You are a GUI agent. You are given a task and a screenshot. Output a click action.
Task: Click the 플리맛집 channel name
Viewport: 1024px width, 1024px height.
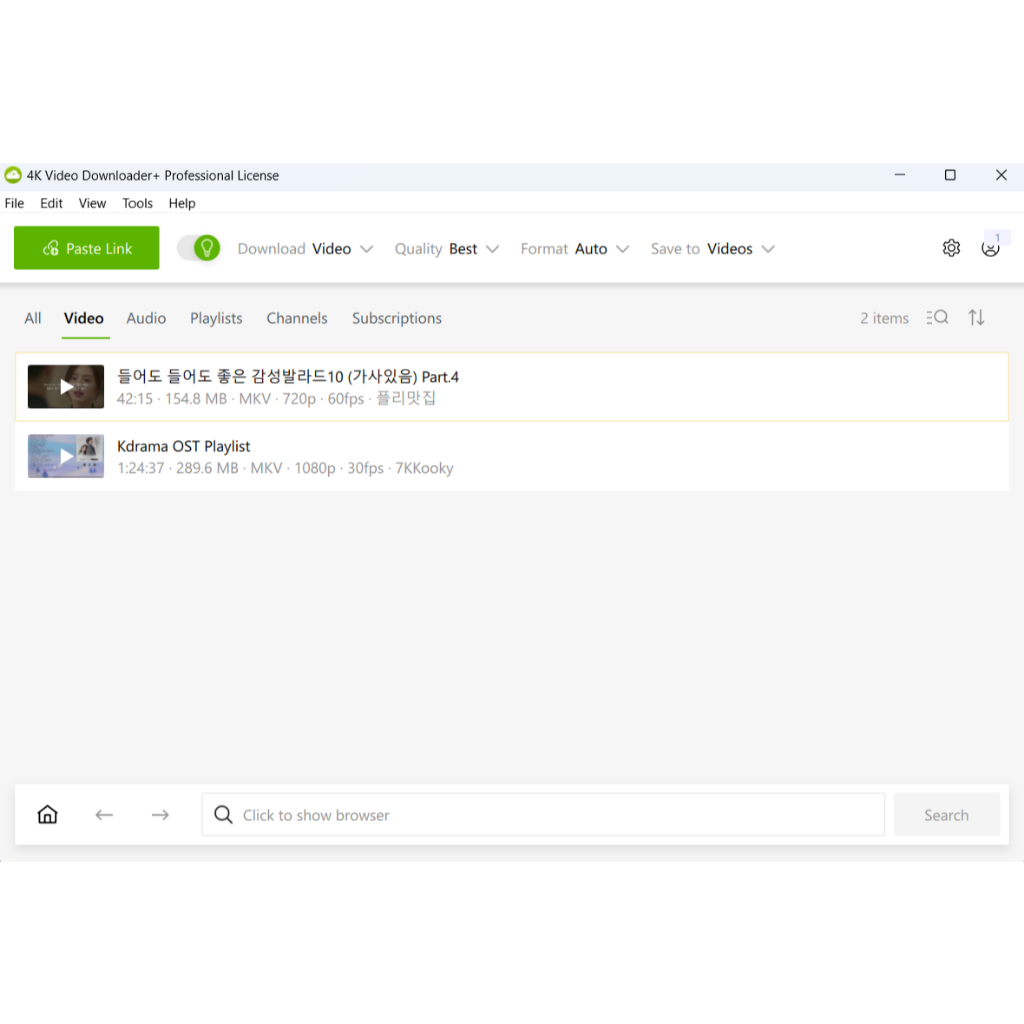(x=406, y=398)
